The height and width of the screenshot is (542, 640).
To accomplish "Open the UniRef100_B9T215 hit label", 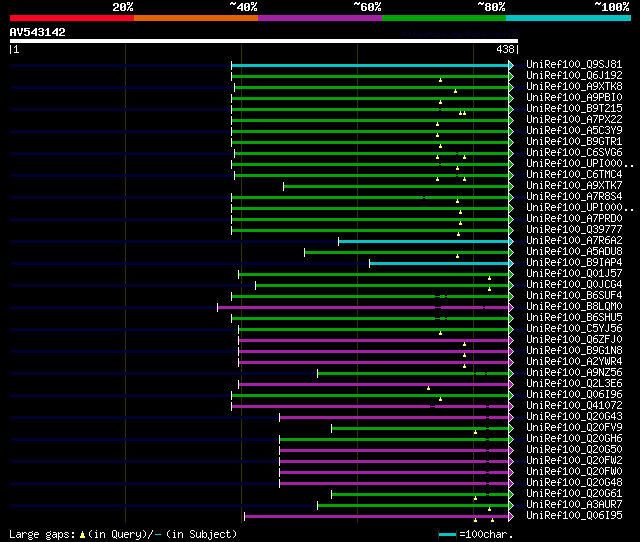I will pos(574,109).
